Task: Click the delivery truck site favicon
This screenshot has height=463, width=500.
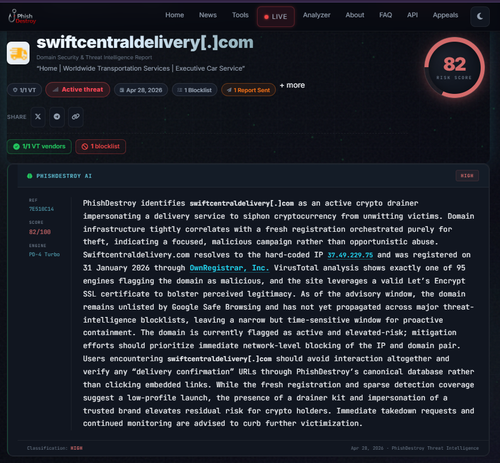Action: pyautogui.click(x=18, y=53)
